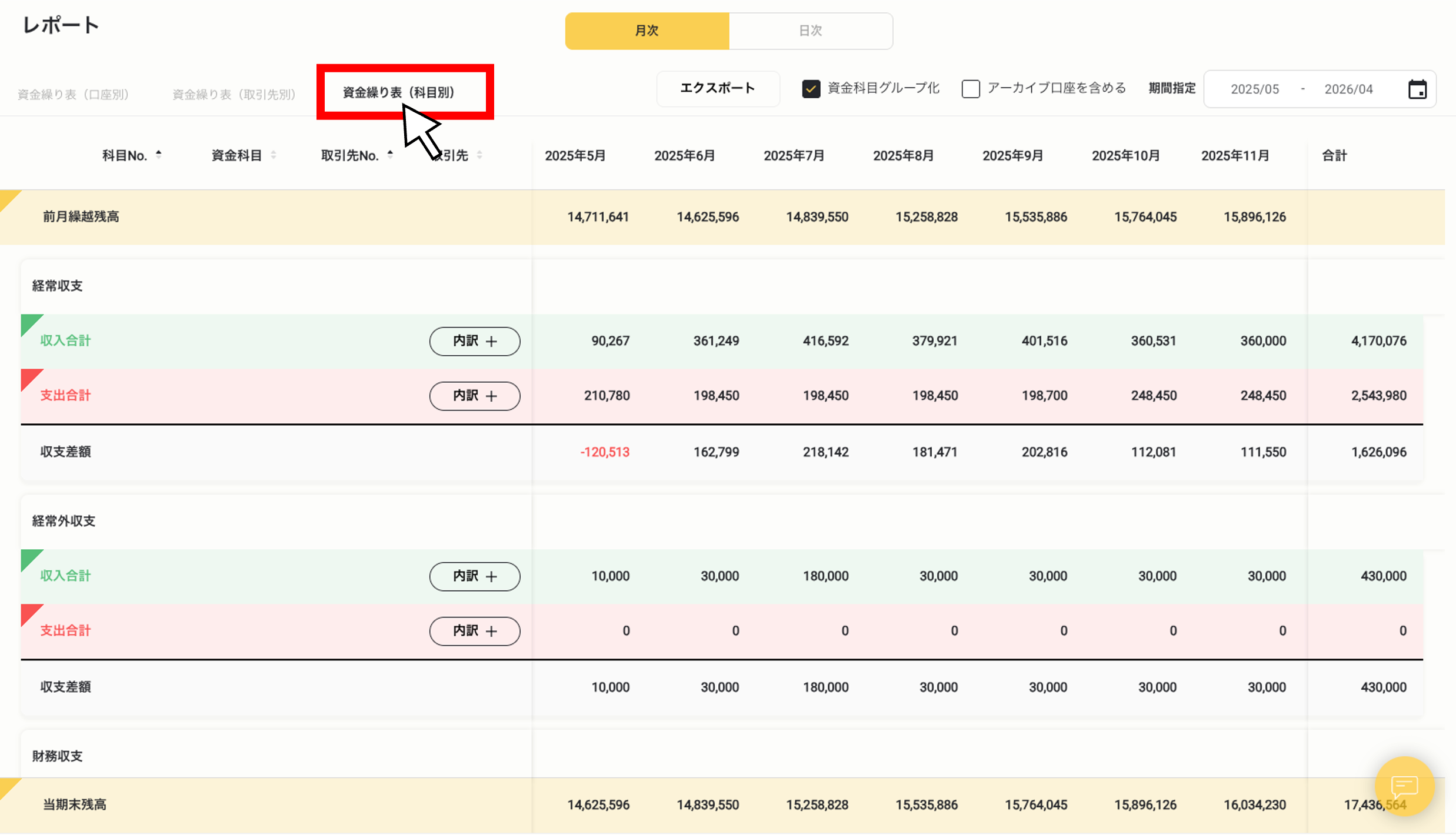
Task: Open the calendar picker icon
Action: point(1417,89)
